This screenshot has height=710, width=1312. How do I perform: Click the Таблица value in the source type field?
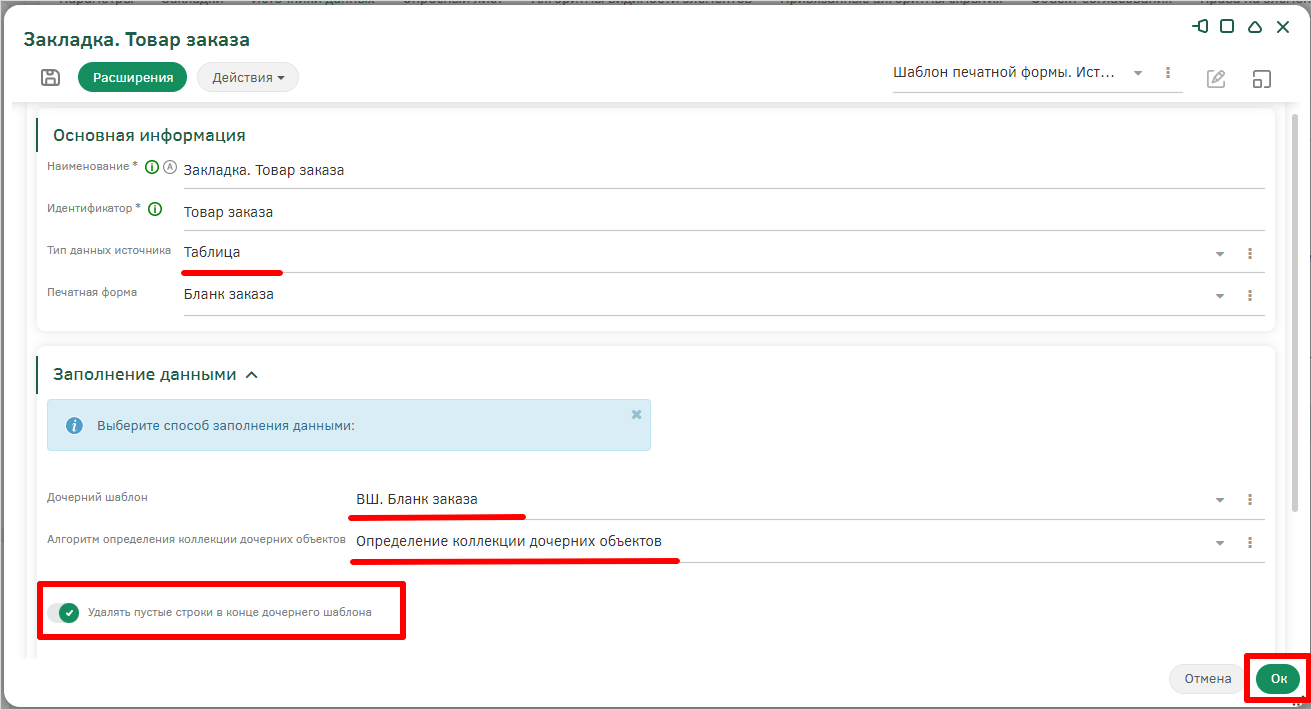(x=212, y=253)
